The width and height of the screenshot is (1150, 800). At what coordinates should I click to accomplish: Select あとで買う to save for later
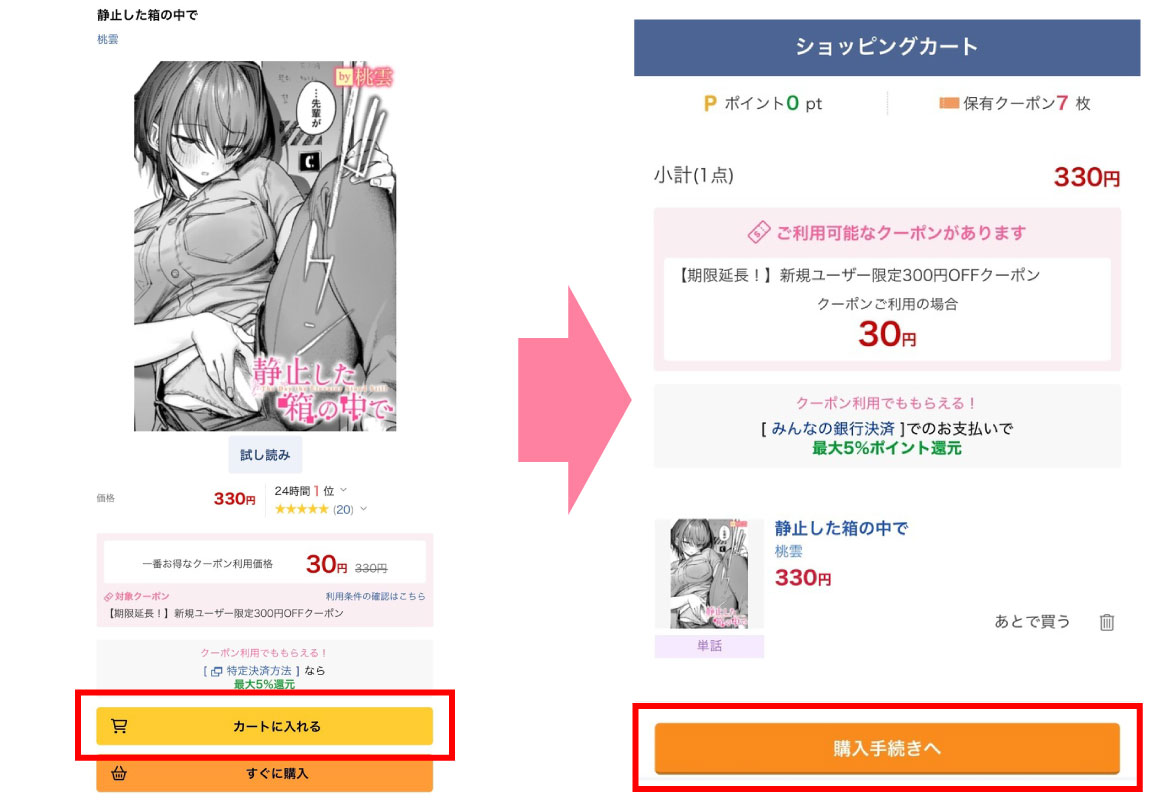[x=1032, y=622]
